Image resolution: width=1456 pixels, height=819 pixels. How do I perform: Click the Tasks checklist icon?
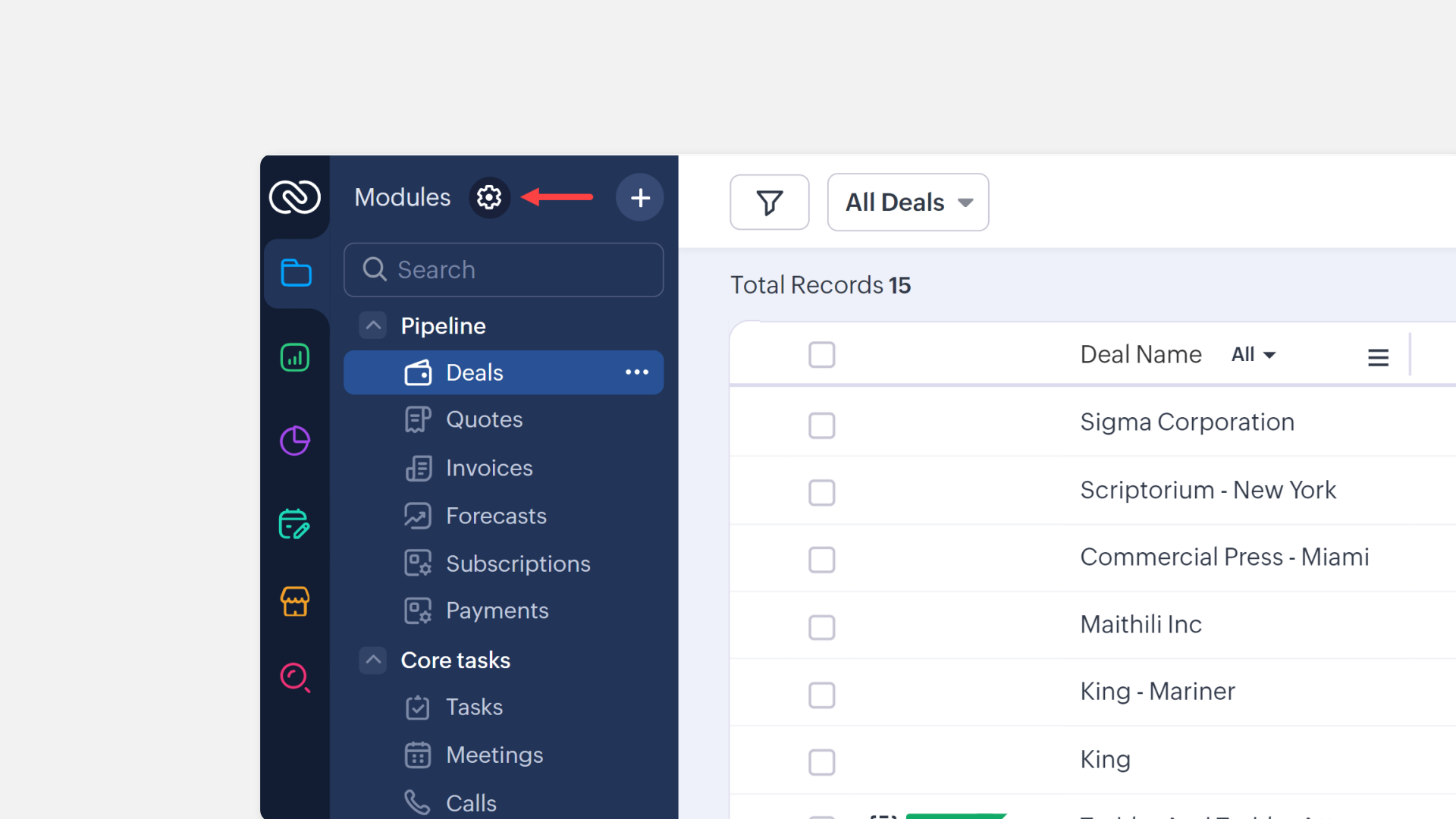(x=418, y=708)
